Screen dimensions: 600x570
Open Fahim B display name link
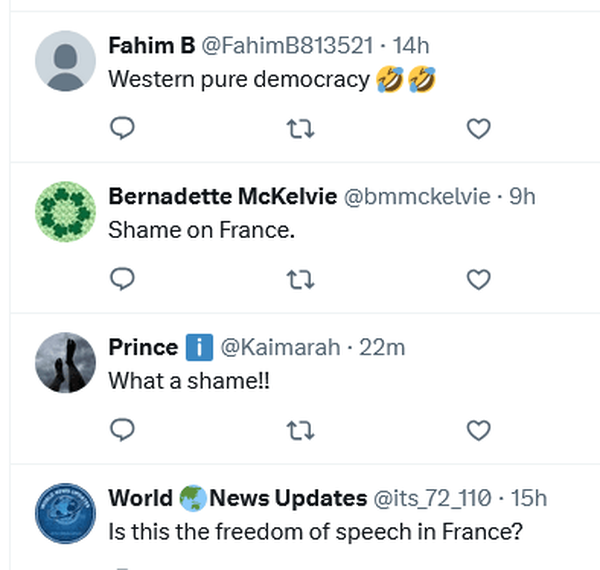(152, 45)
